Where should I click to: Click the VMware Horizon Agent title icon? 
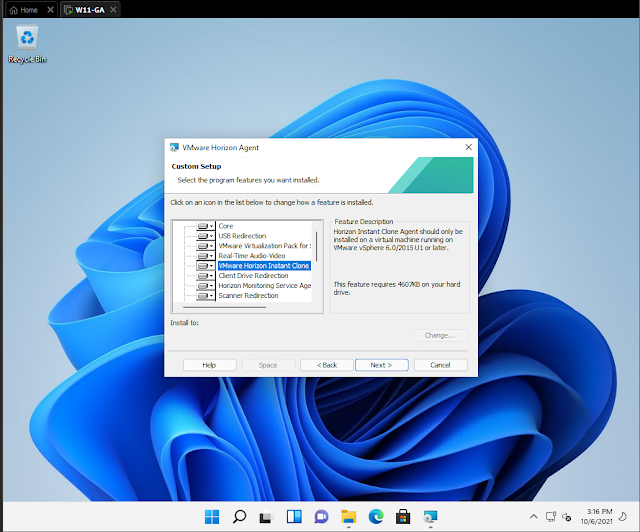[174, 147]
